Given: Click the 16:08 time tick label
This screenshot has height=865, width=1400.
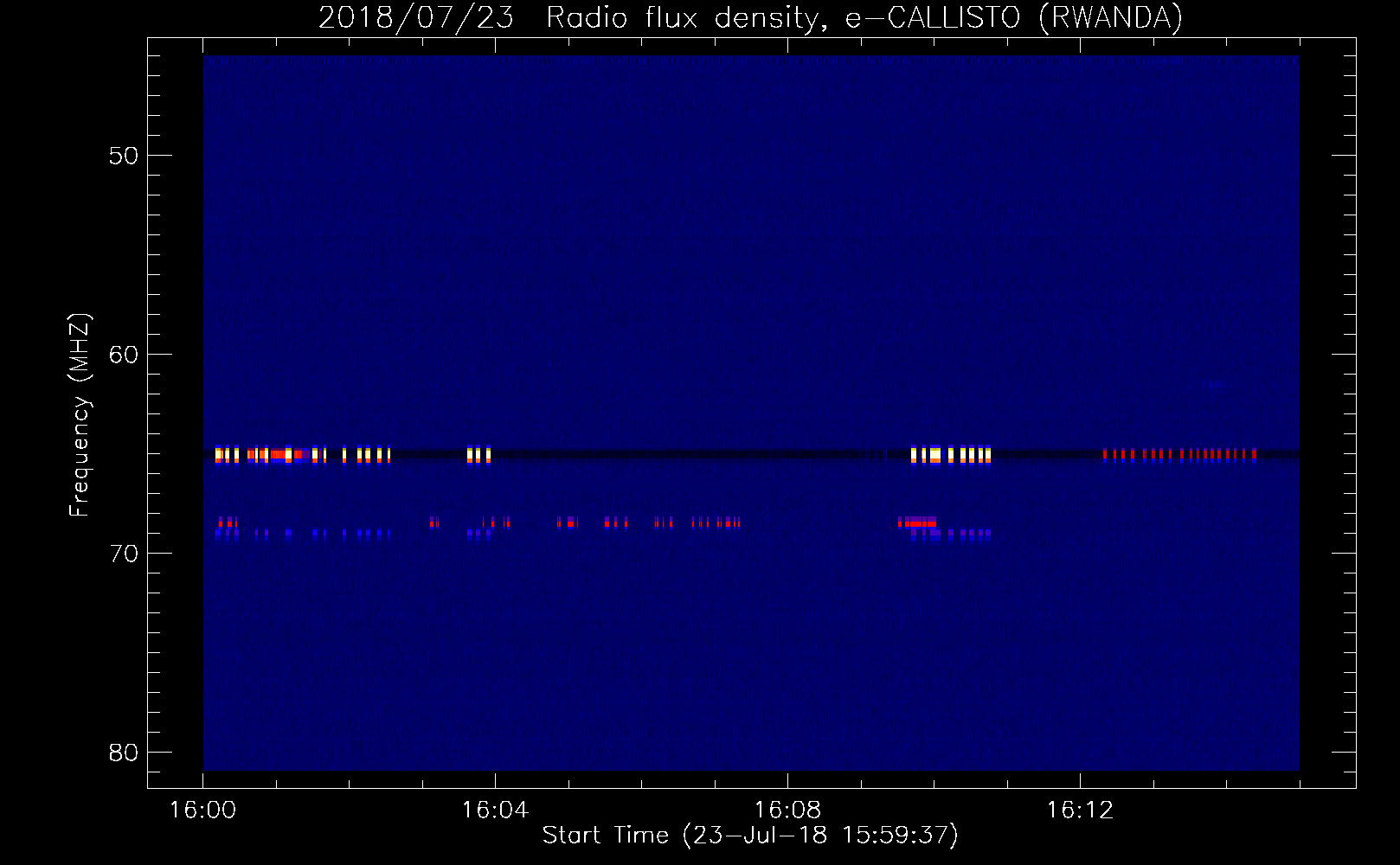Looking at the screenshot, I should point(787,810).
